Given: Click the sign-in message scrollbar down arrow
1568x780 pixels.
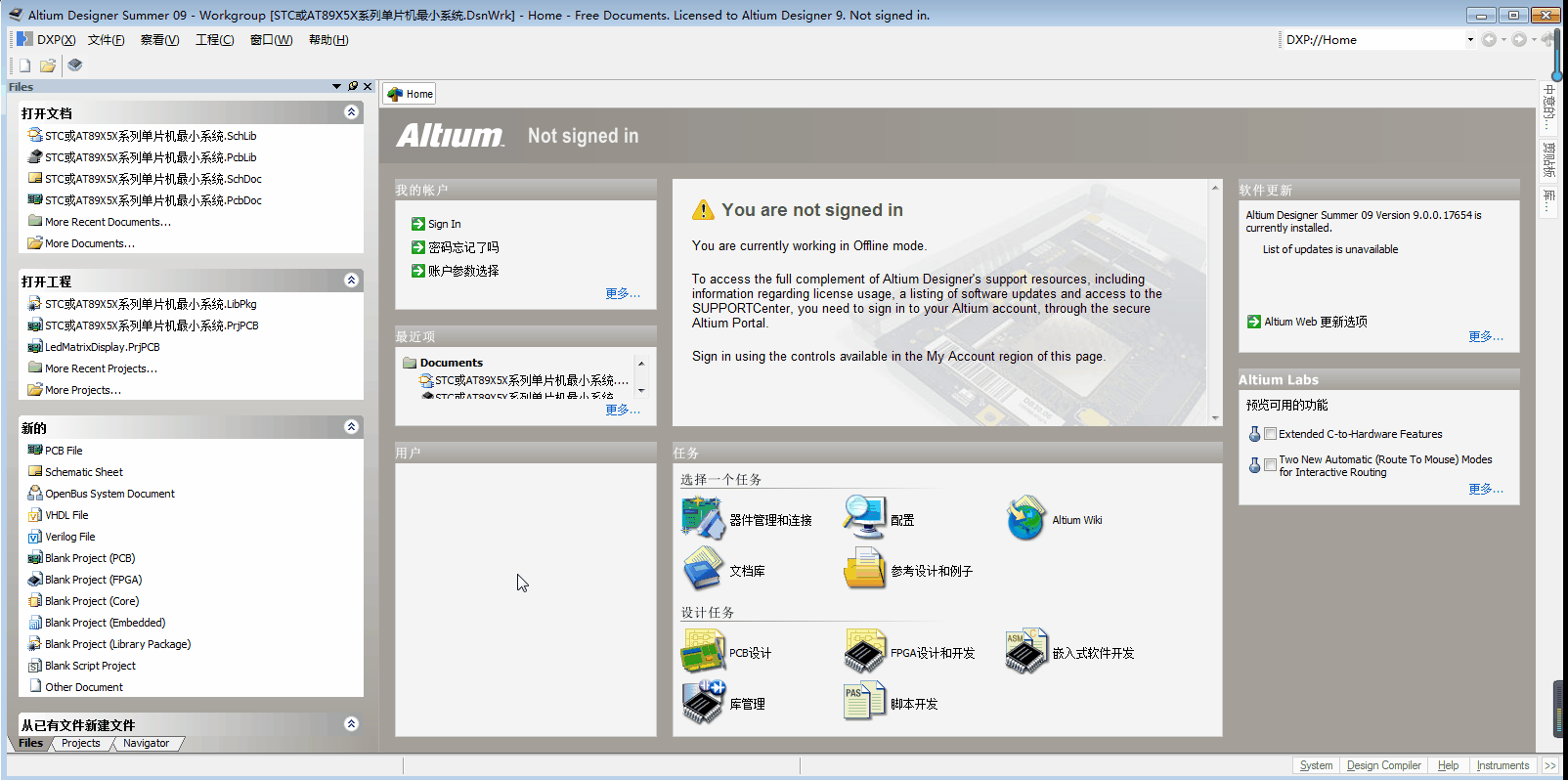Looking at the screenshot, I should pyautogui.click(x=1215, y=417).
